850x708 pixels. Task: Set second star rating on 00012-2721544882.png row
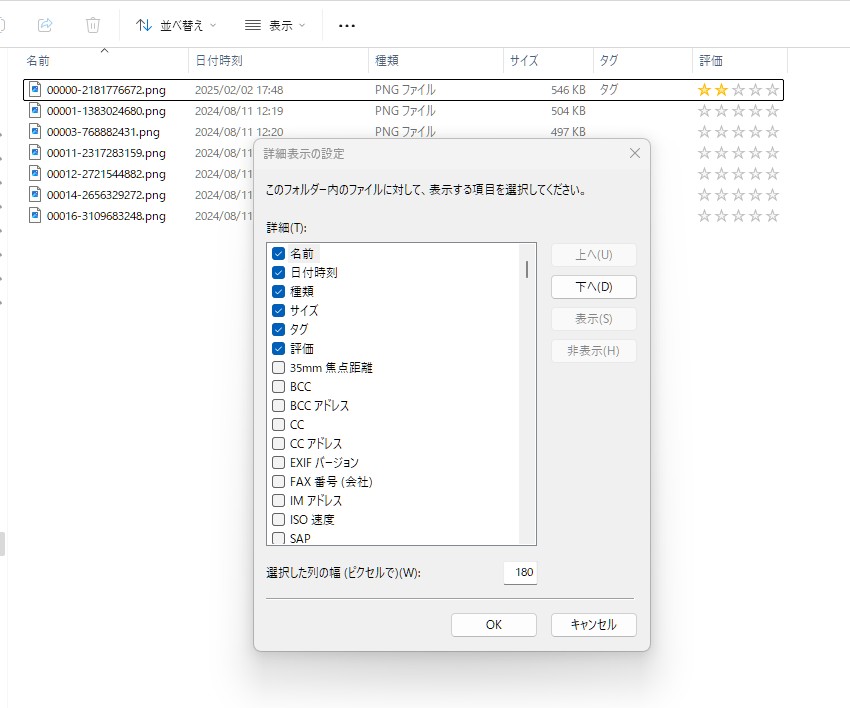(721, 173)
